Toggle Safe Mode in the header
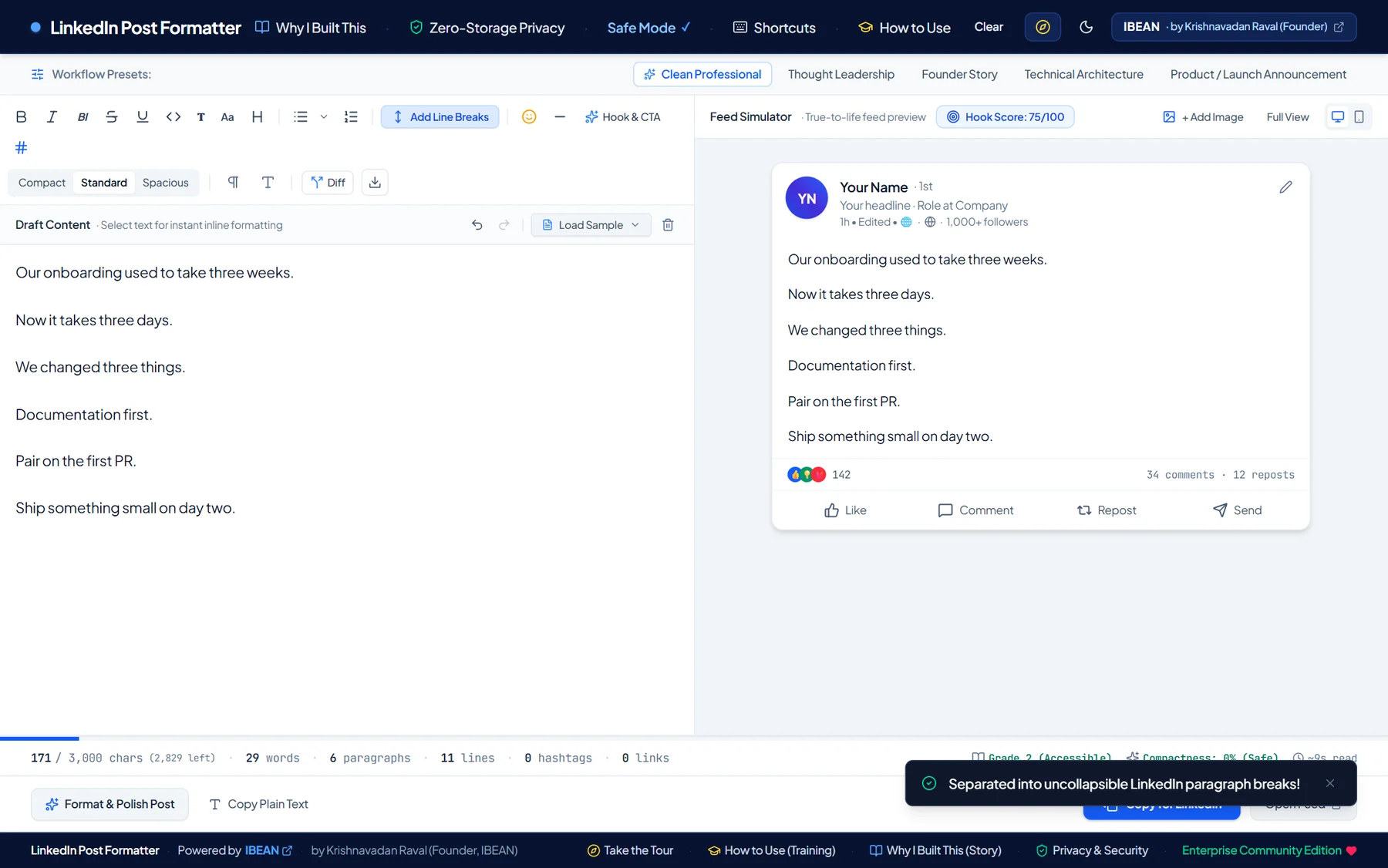The width and height of the screenshot is (1388, 868). [649, 28]
